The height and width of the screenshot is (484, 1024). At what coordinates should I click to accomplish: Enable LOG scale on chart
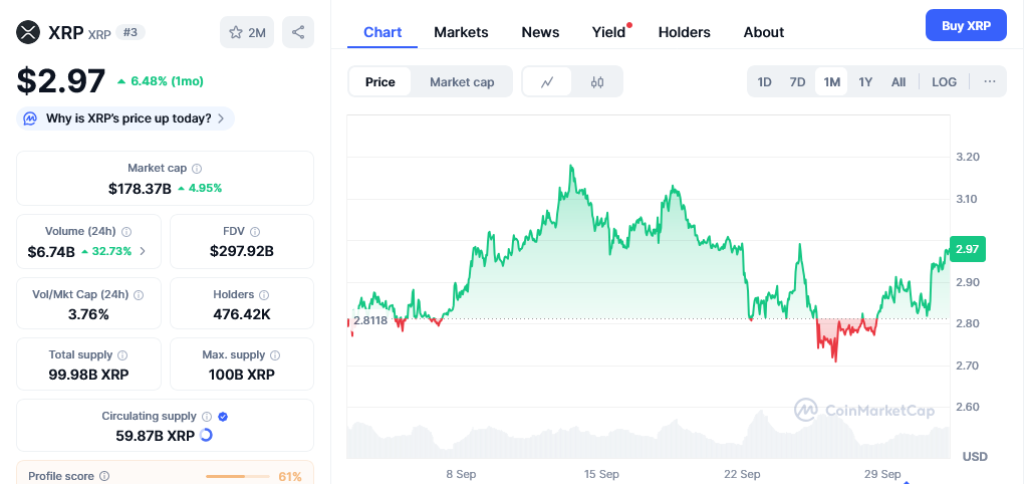[x=944, y=82]
